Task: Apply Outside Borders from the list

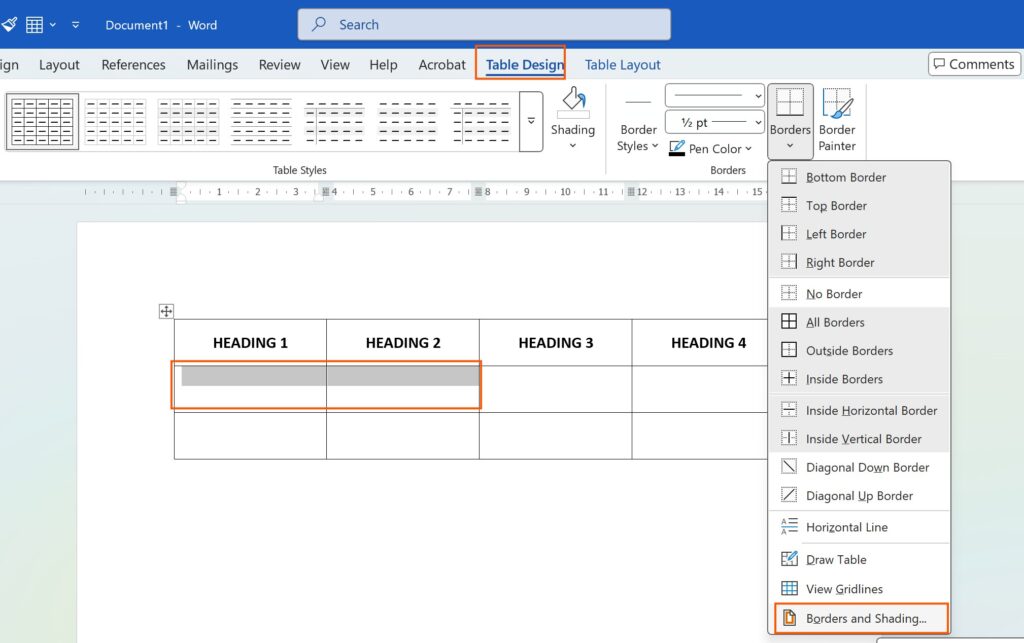Action: [x=849, y=351]
